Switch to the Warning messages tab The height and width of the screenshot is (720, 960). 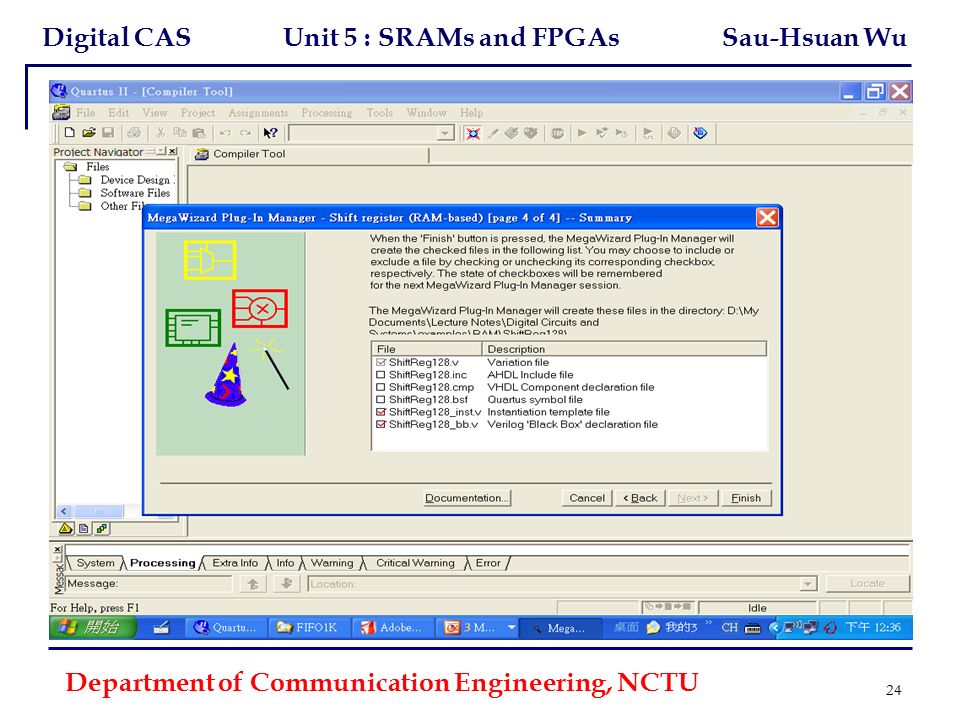coord(332,563)
